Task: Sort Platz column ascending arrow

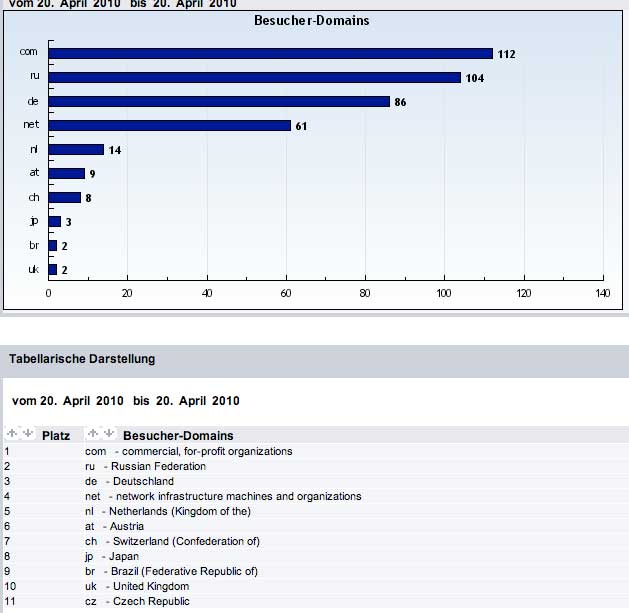Action: tap(12, 434)
